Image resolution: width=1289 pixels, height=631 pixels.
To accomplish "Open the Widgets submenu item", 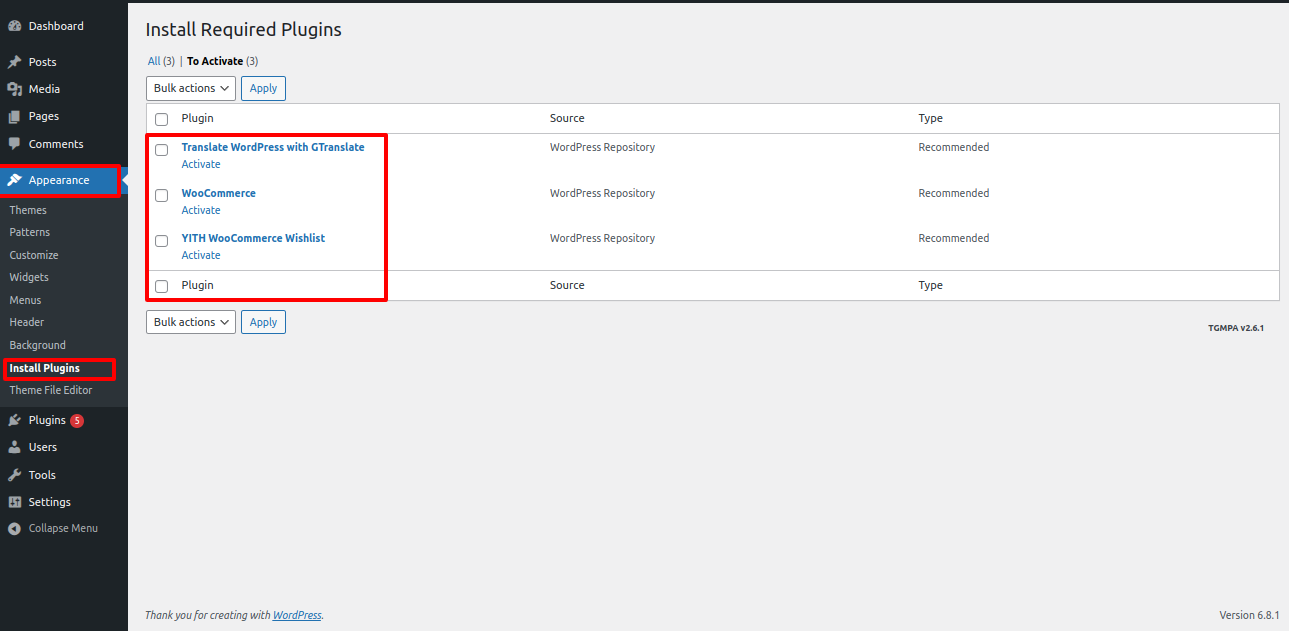I will (x=29, y=277).
